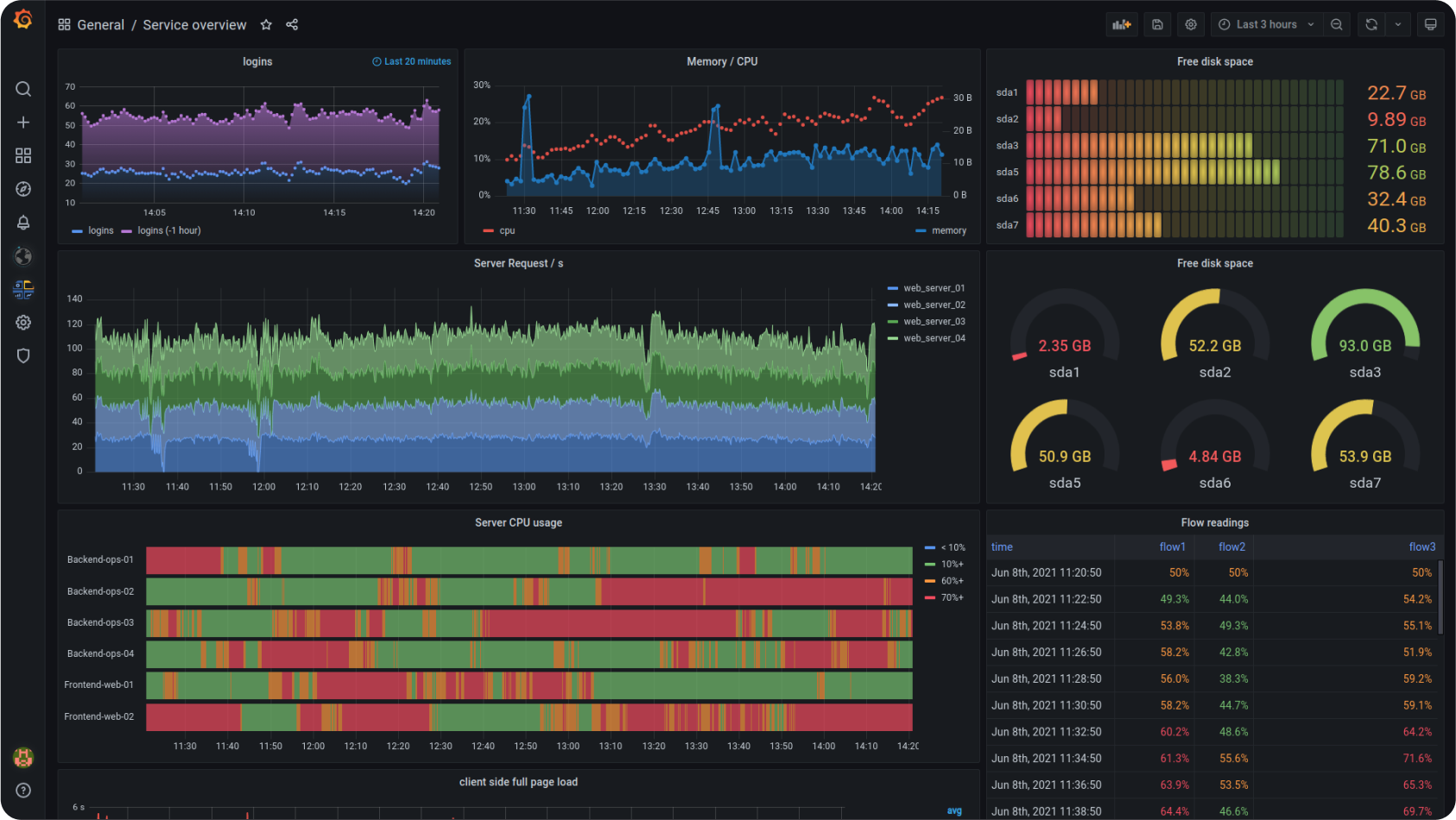Open the Last 3 hours time range picker
The height and width of the screenshot is (820, 1456).
click(1266, 24)
